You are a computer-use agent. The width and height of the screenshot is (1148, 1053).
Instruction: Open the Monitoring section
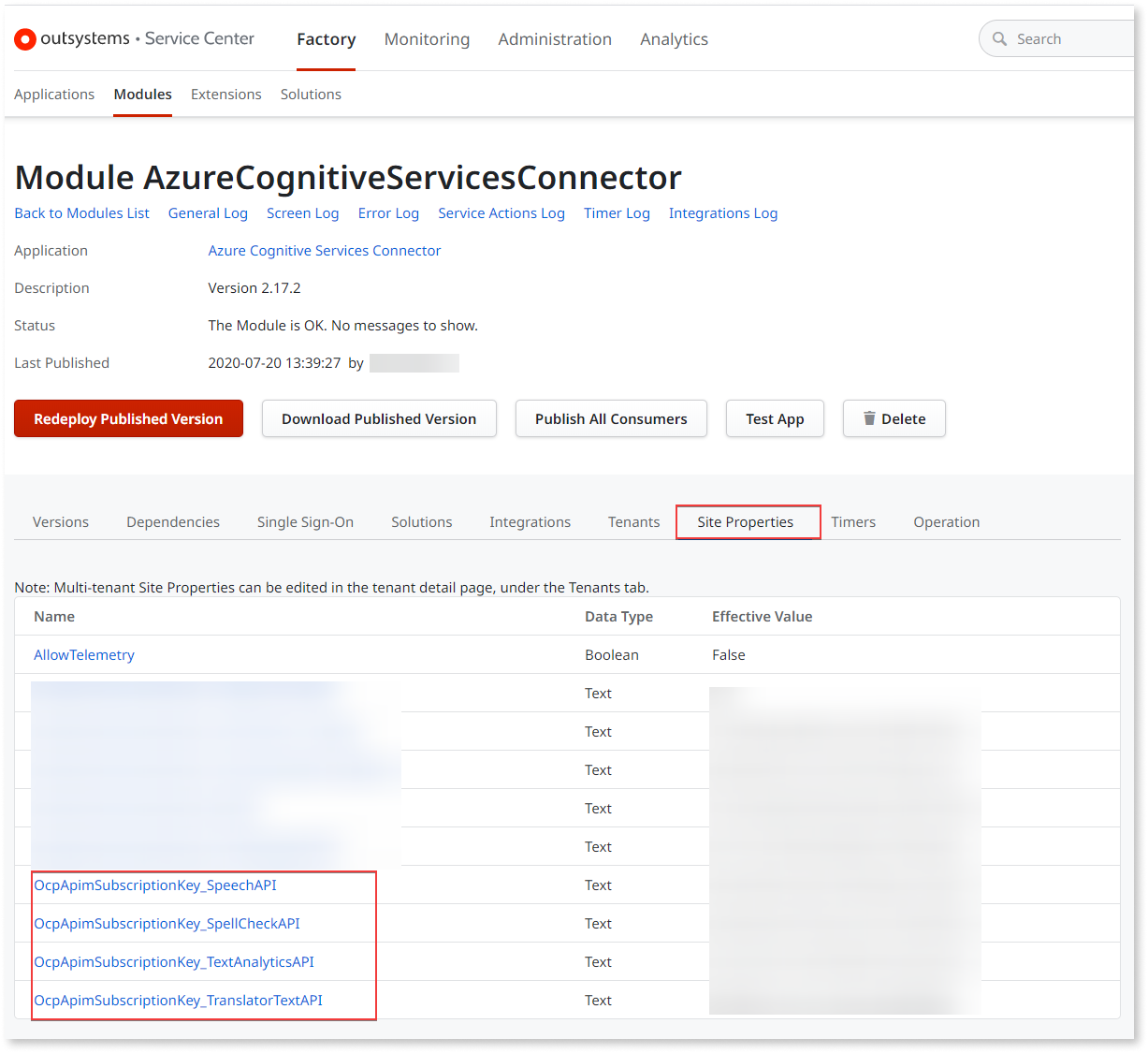click(x=427, y=39)
